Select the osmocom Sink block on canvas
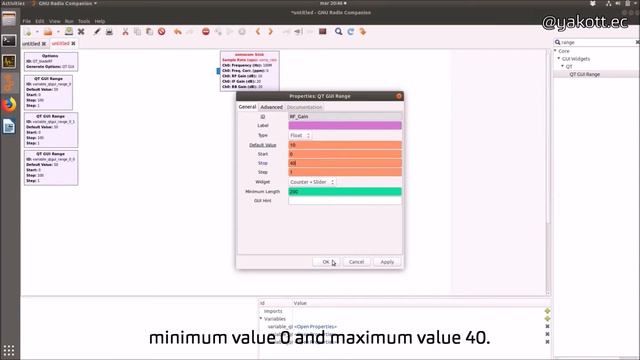Screen dimensions: 640x360 coord(249,71)
